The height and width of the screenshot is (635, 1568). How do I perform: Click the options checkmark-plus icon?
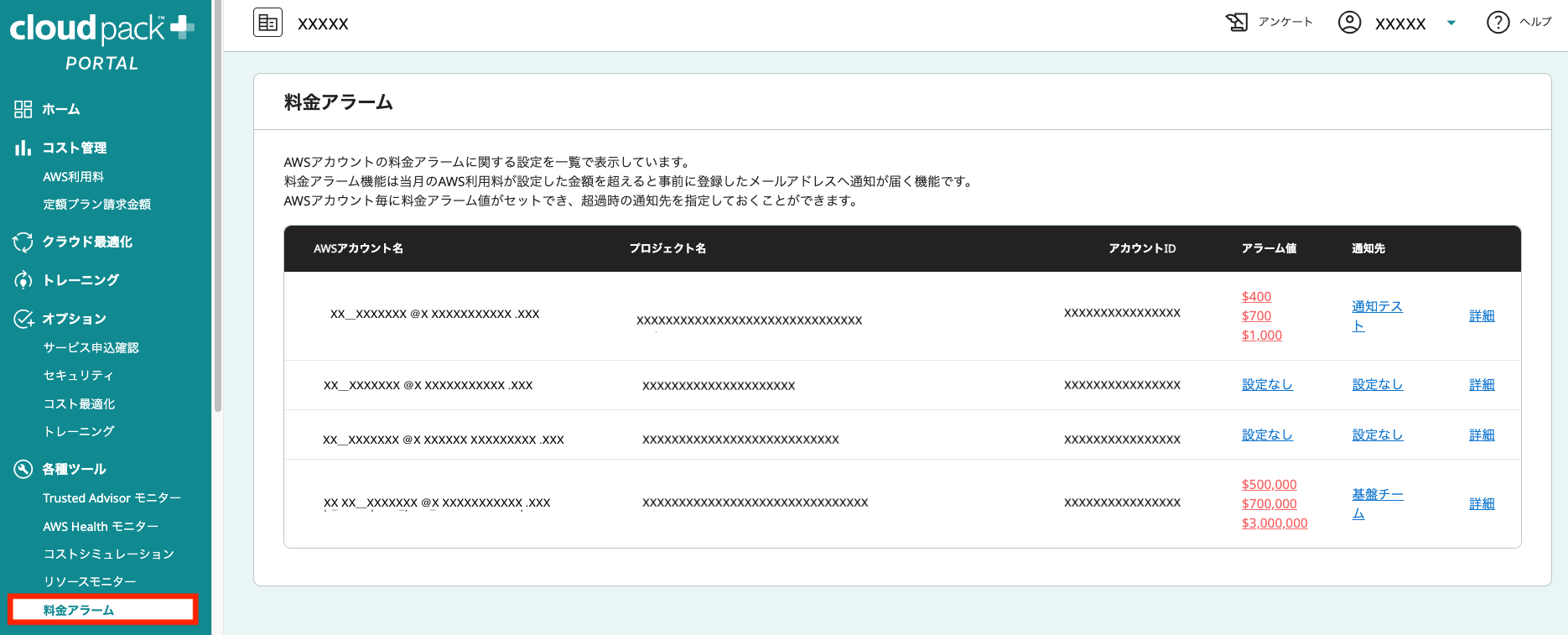pos(23,319)
